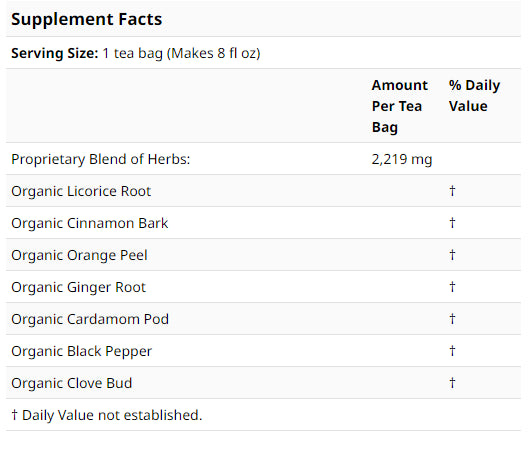
Task: Select the Organic Cardamom Pod entry
Action: pos(90,319)
